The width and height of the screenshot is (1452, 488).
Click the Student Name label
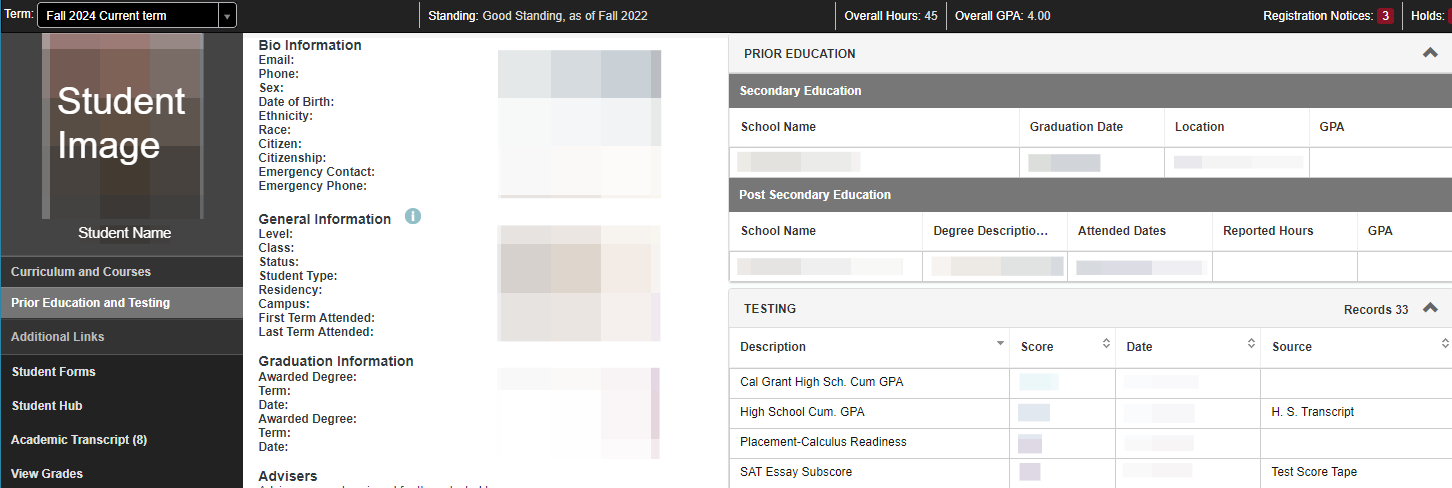click(125, 233)
